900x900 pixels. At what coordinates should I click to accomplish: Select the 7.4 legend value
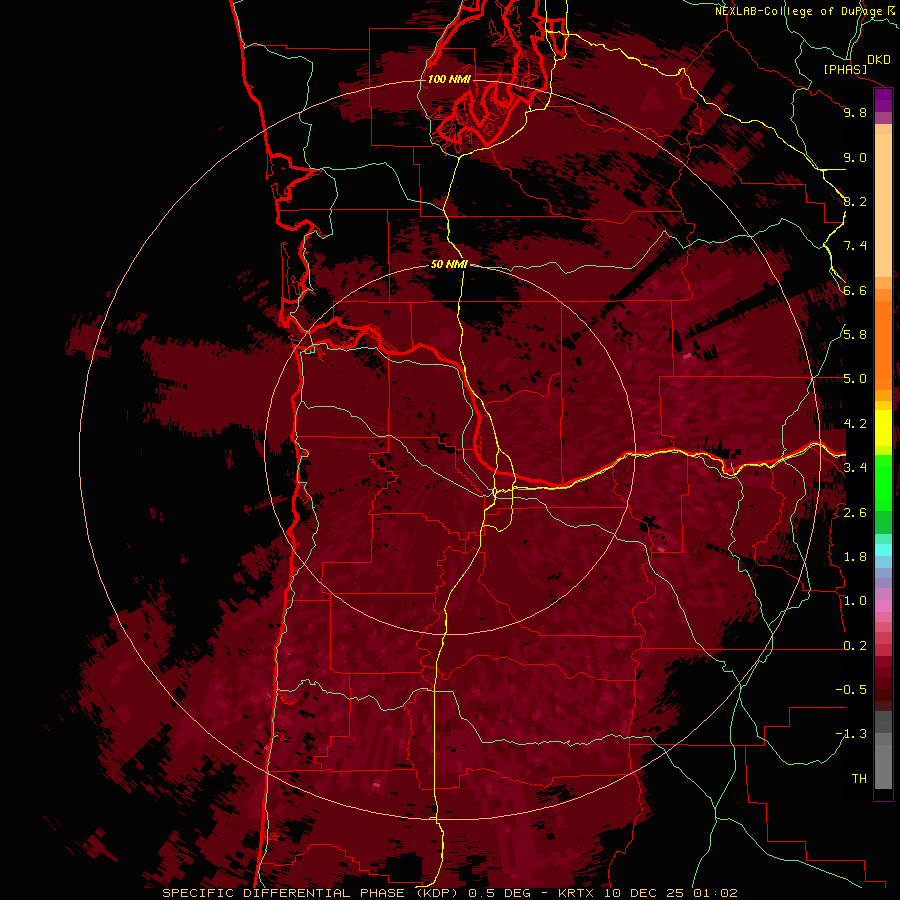855,246
